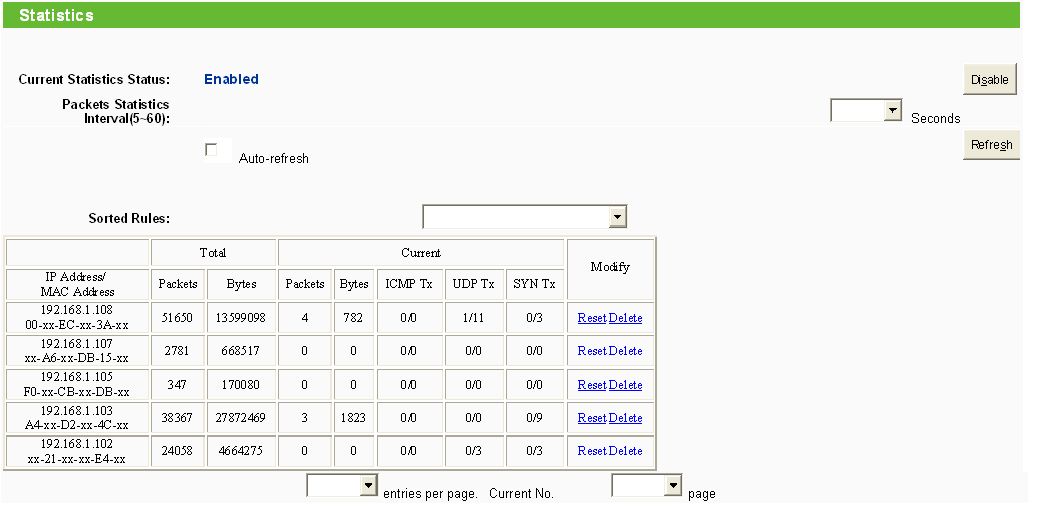Expand the Sorted Rules dropdown
The width and height of the screenshot is (1047, 523).
[x=525, y=217]
